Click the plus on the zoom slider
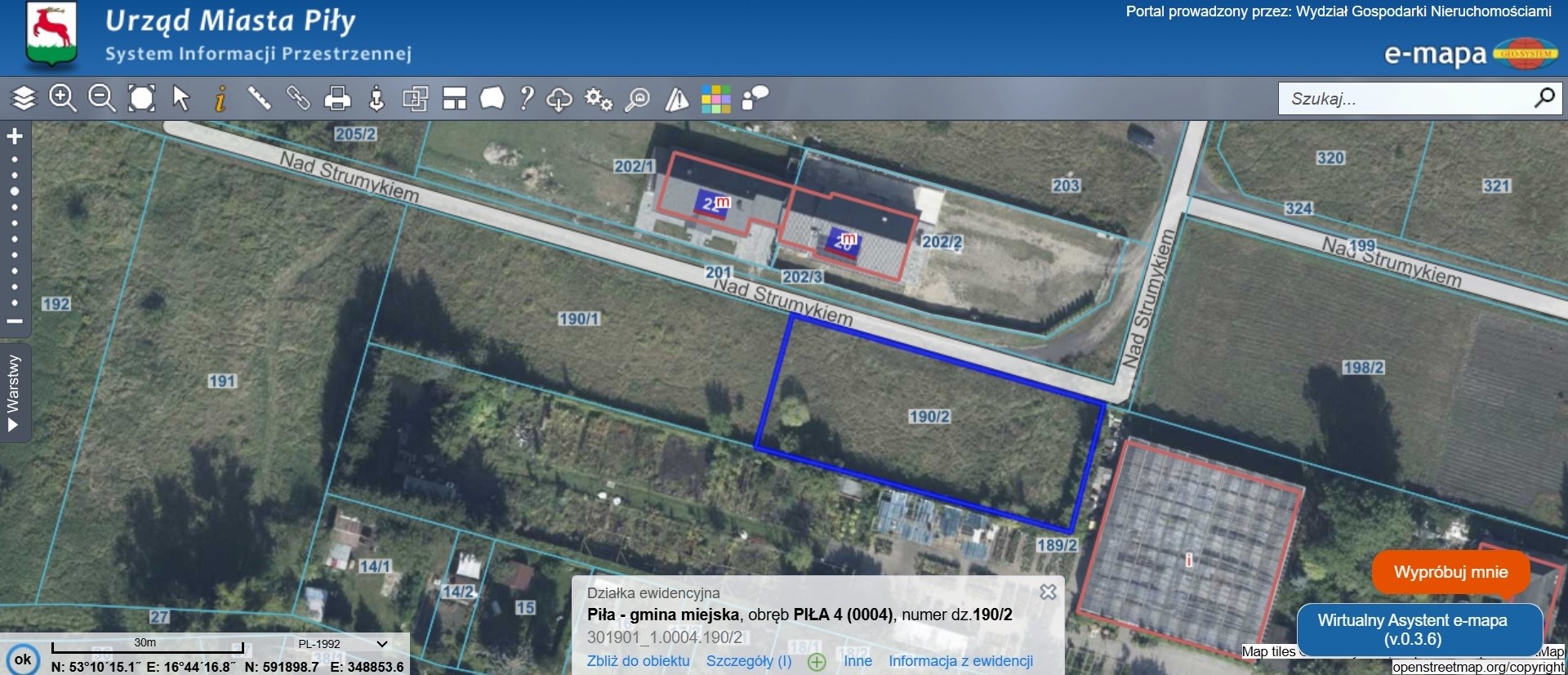Viewport: 1568px width, 675px height. coord(15,136)
